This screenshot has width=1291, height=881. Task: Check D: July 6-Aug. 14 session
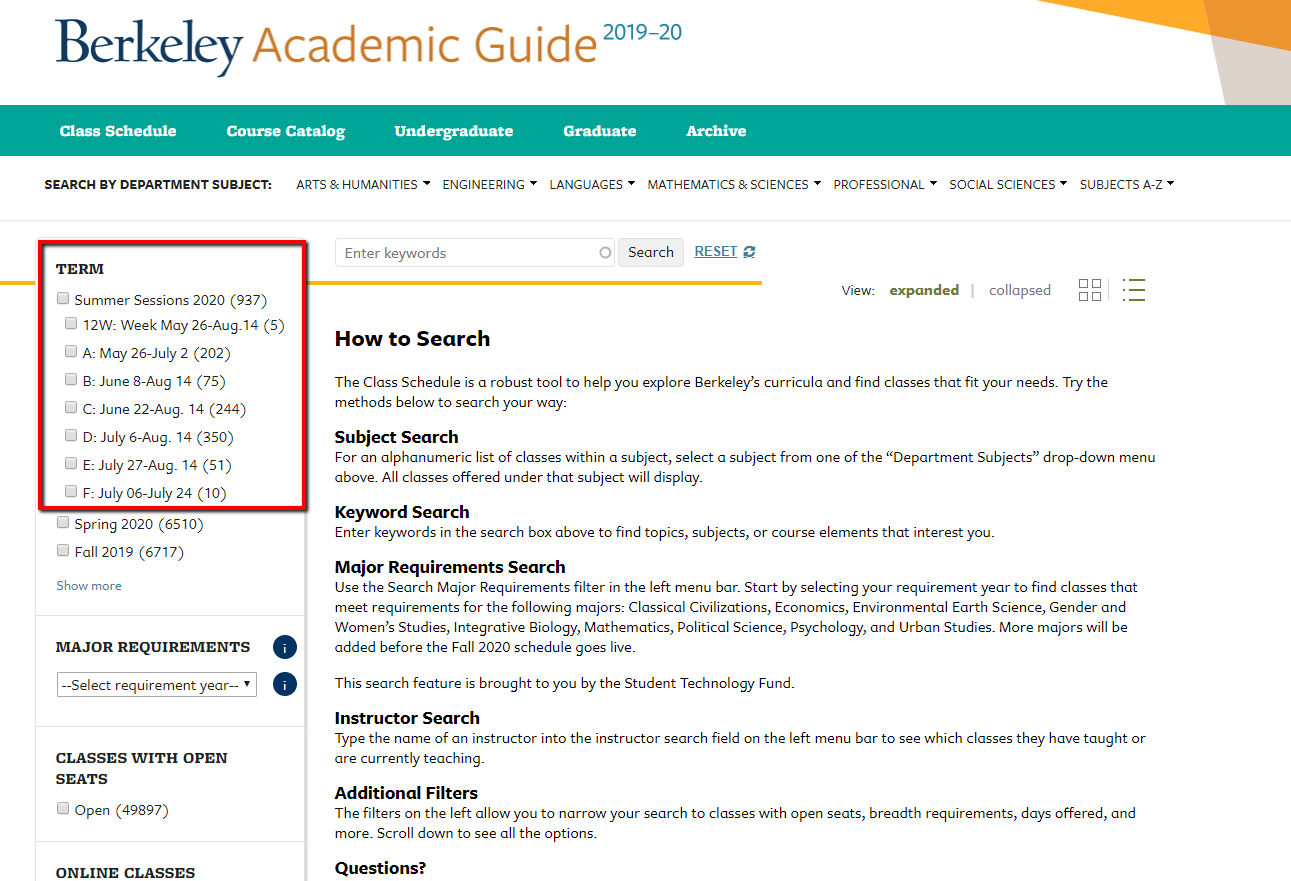pyautogui.click(x=71, y=435)
